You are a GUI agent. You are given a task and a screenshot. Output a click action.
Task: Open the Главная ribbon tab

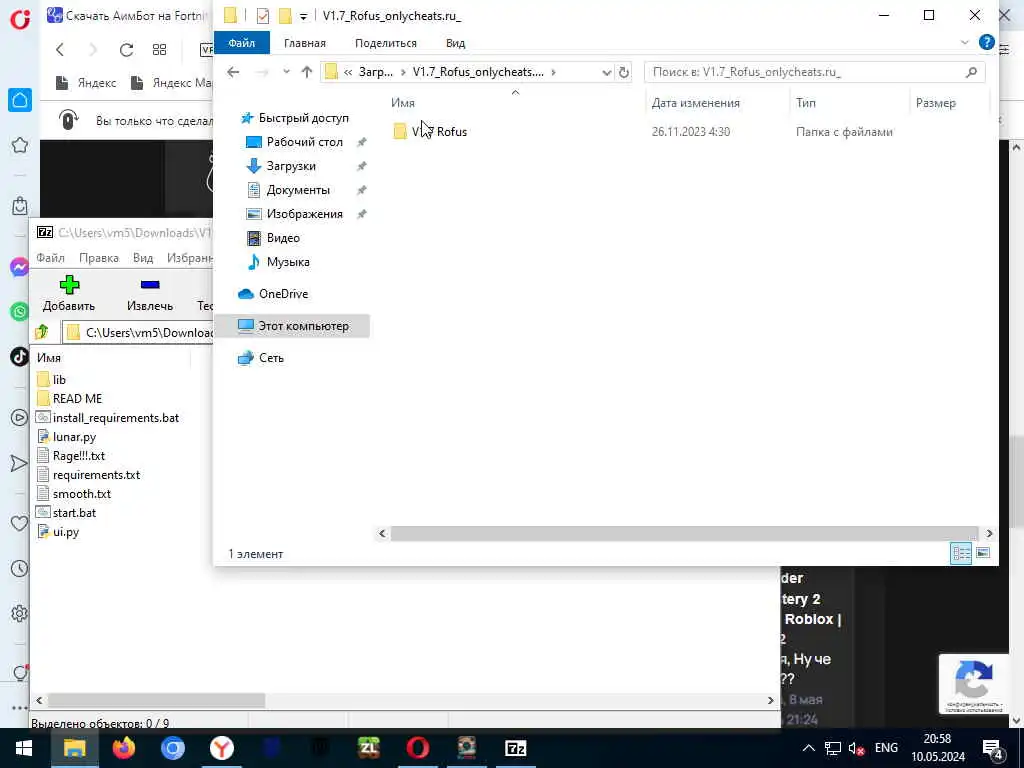(305, 43)
